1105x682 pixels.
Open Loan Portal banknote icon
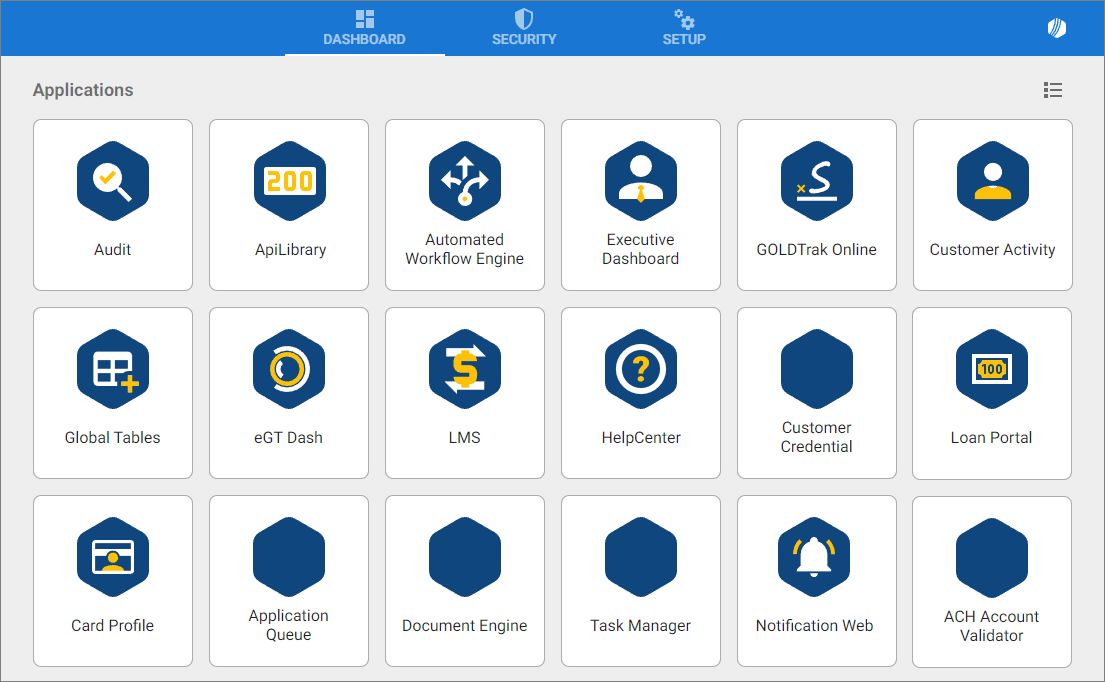tap(992, 369)
